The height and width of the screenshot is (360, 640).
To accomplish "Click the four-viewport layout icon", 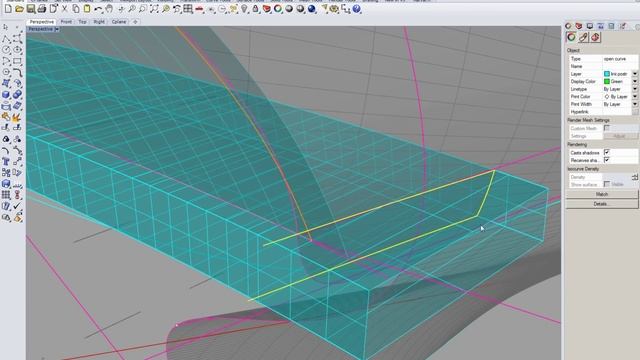I will (x=188, y=9).
